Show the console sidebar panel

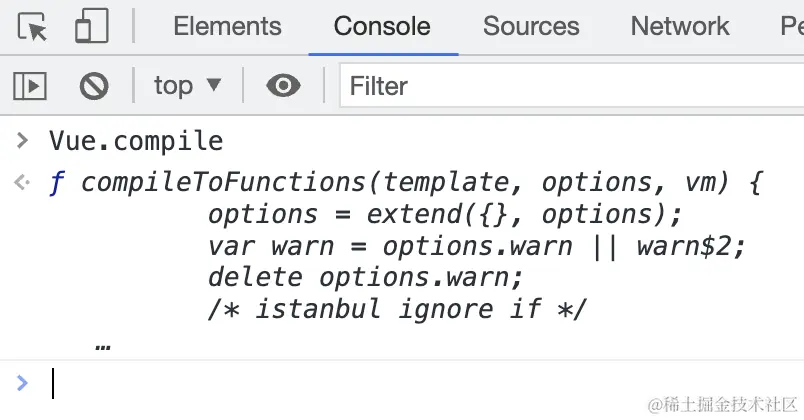[x=30, y=86]
